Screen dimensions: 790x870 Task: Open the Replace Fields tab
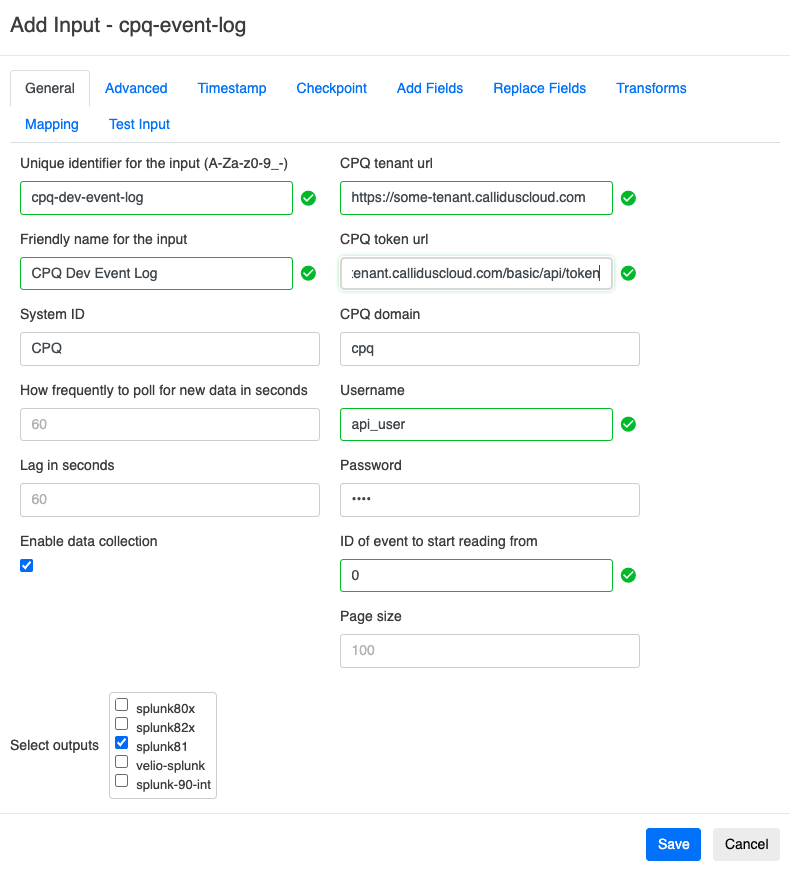click(539, 88)
